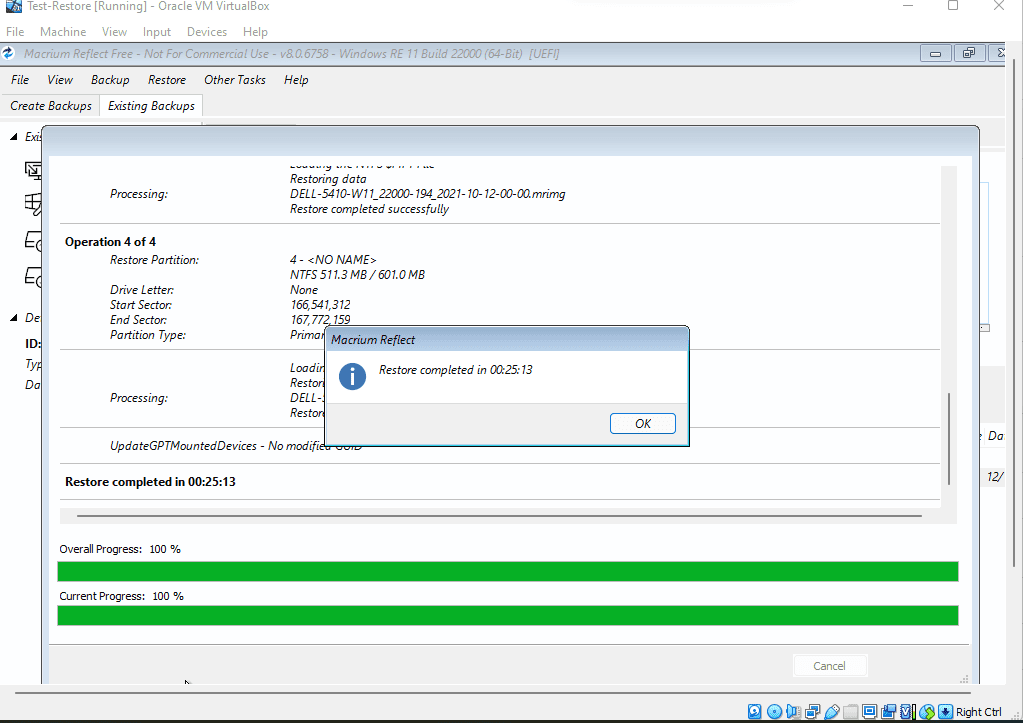Click the Windows-with-wrench icon in Macrium sidebar

(x=33, y=204)
